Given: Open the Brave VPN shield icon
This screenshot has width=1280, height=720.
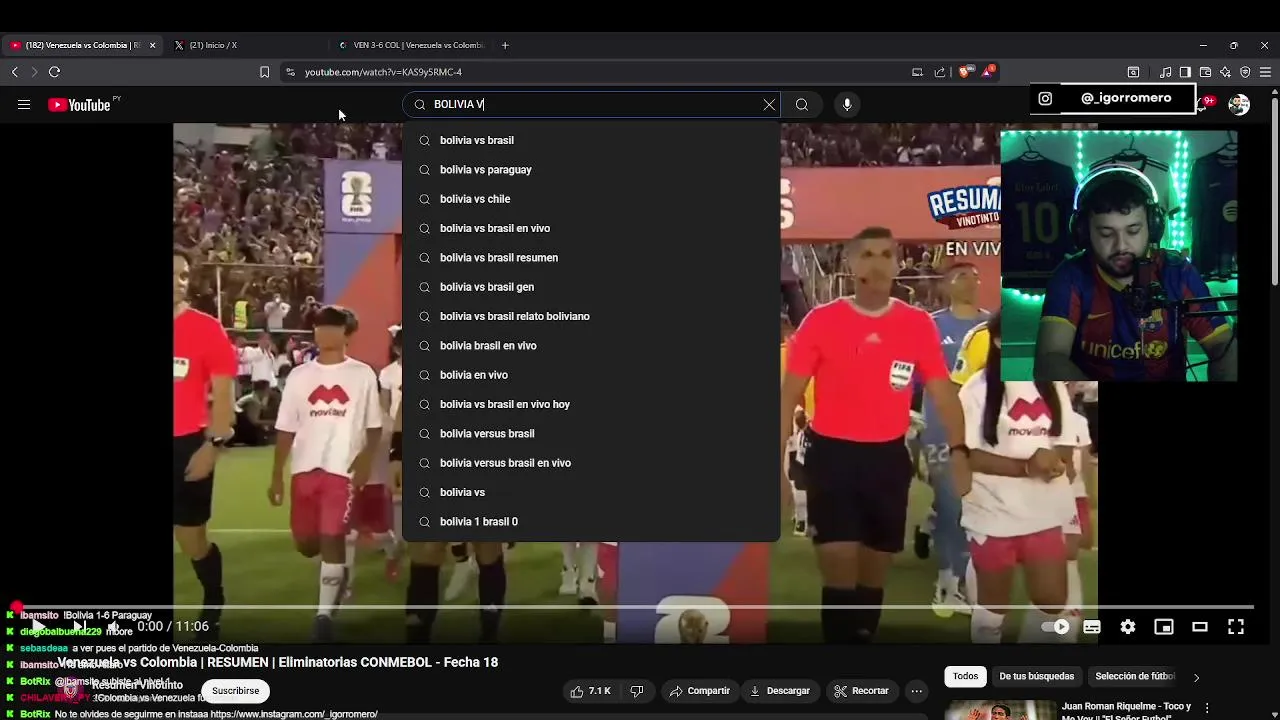Looking at the screenshot, I should point(1245,72).
